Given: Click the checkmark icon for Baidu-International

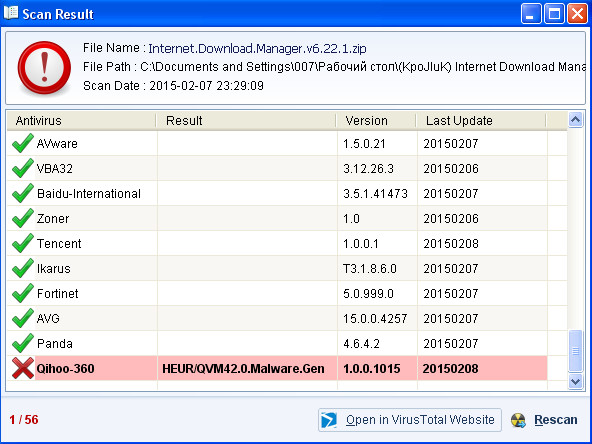Looking at the screenshot, I should (x=23, y=193).
